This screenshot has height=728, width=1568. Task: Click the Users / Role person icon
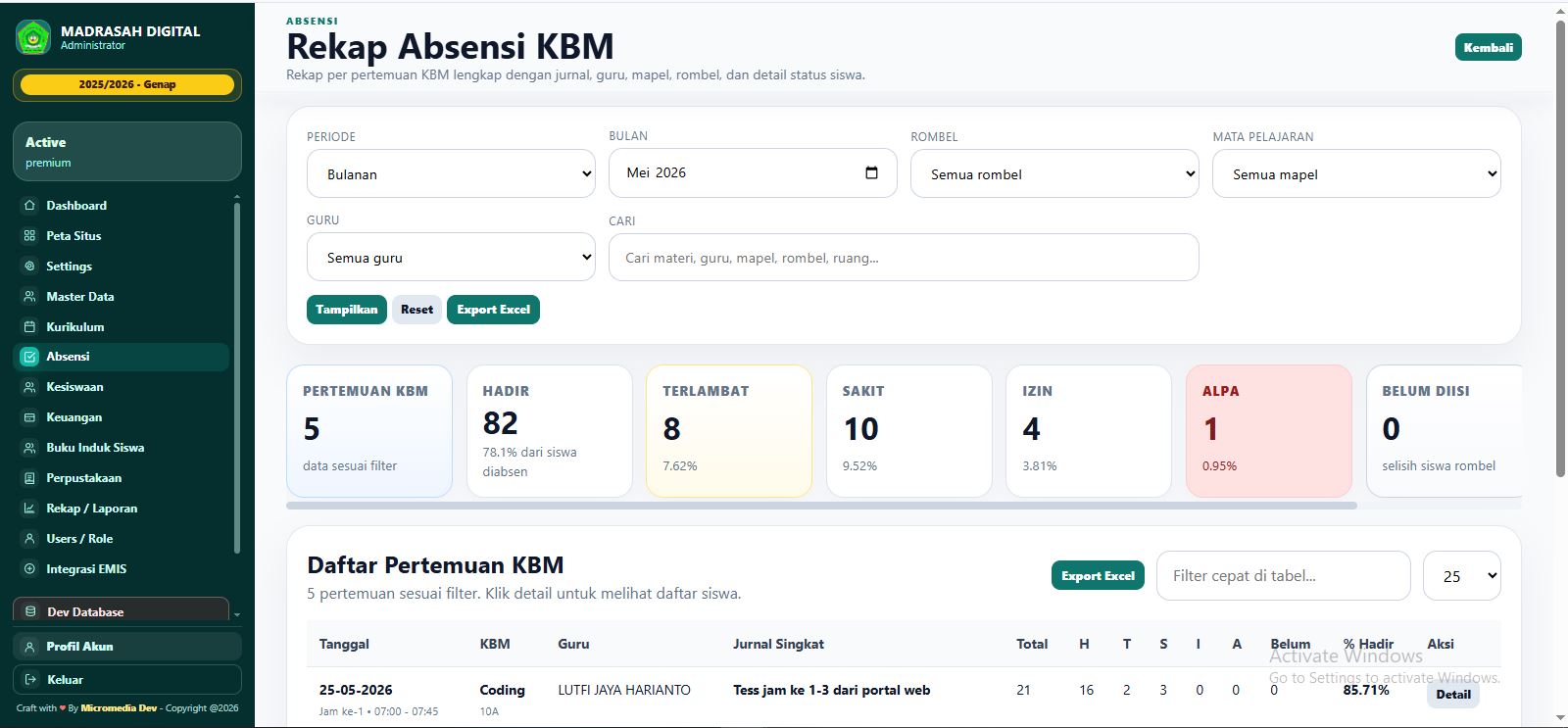[29, 539]
